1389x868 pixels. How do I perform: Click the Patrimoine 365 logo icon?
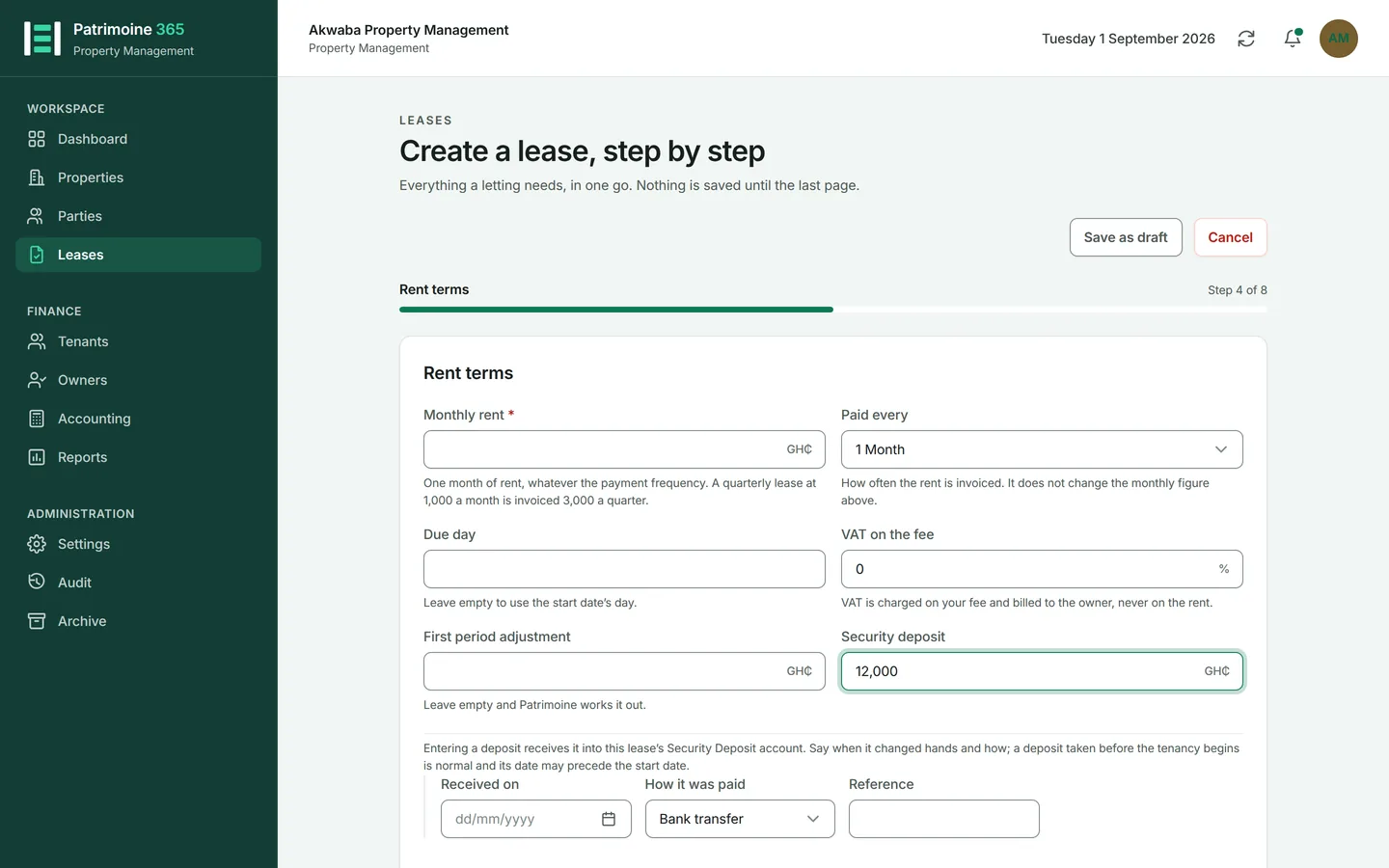42,39
